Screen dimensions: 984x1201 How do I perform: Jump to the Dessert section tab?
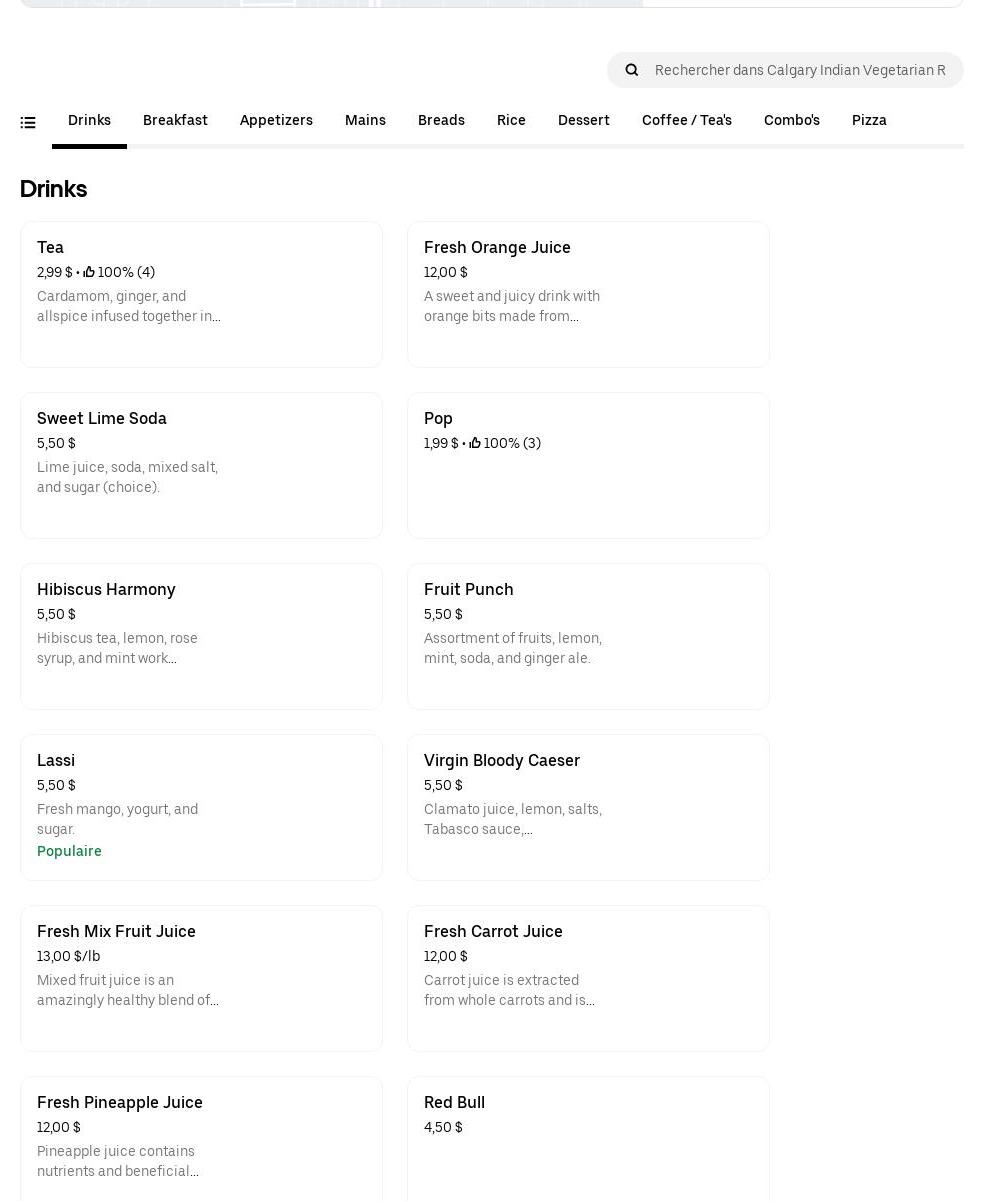(x=583, y=120)
